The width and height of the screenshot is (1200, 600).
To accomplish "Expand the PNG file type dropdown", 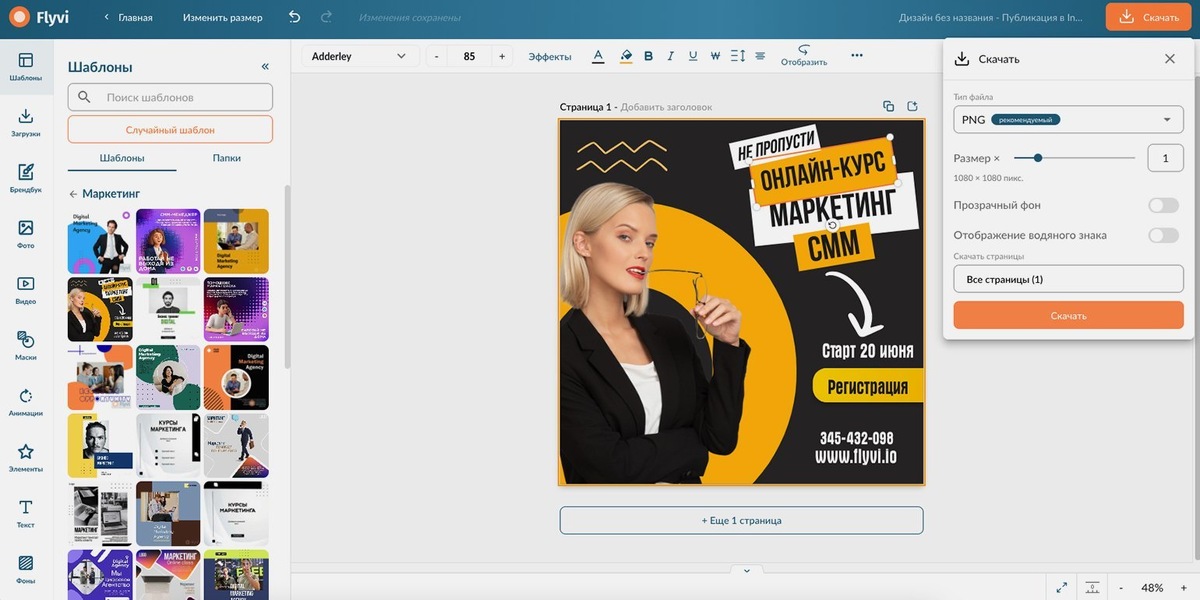I will click(1068, 120).
